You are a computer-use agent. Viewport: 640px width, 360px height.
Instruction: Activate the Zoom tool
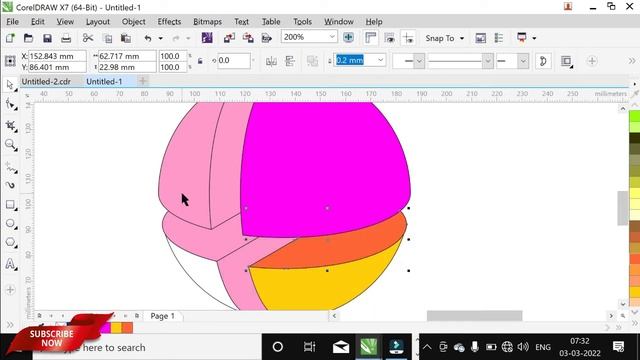[10, 144]
